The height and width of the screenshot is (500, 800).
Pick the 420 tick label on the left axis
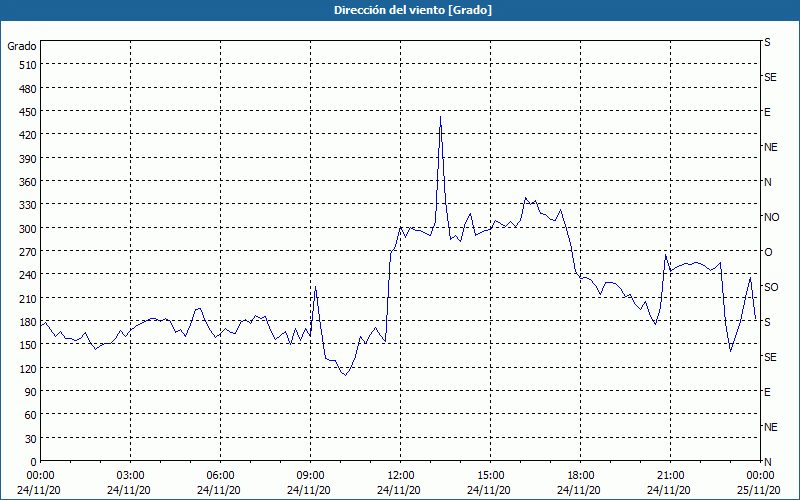pos(28,135)
